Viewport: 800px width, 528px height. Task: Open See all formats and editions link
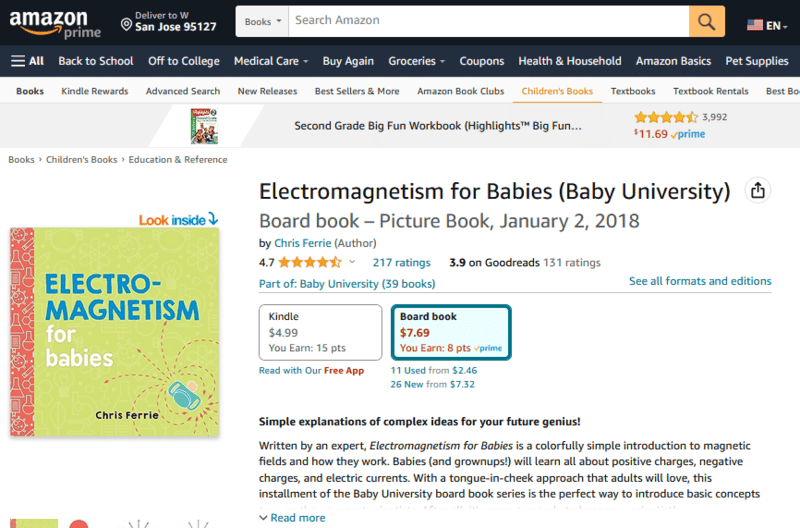tap(700, 282)
